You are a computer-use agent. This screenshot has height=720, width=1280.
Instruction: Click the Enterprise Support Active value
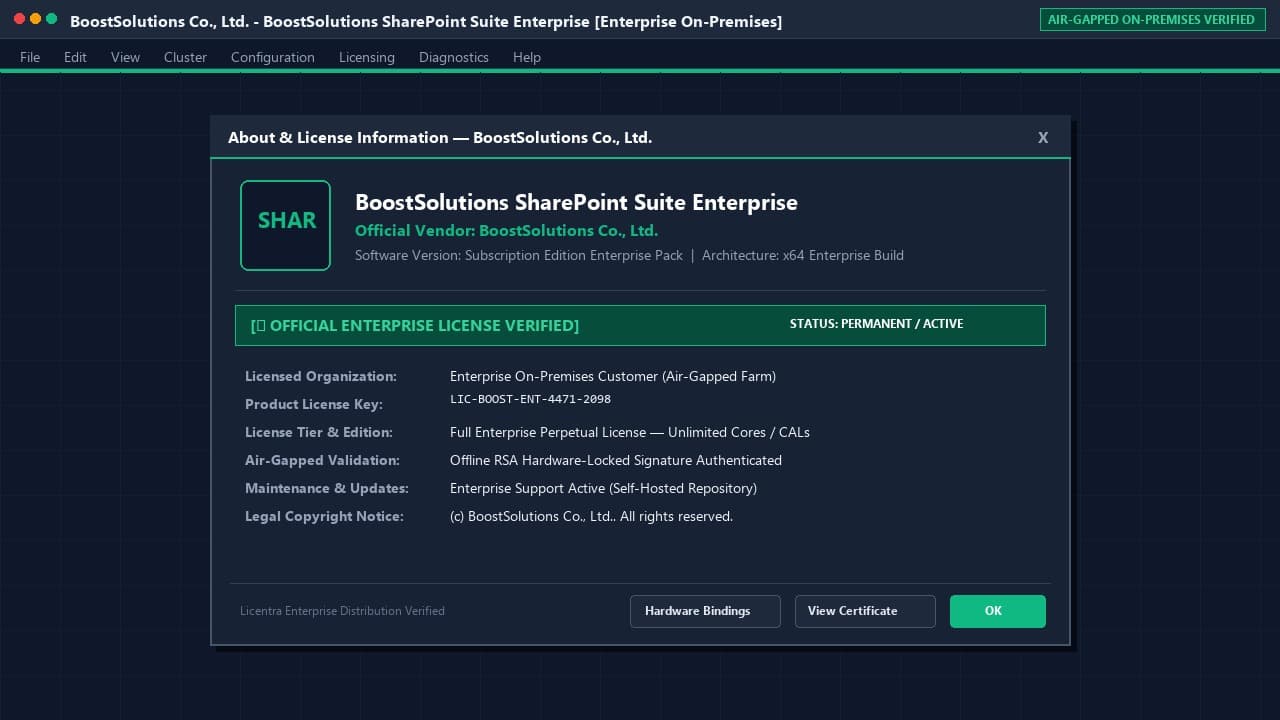pyautogui.click(x=603, y=488)
